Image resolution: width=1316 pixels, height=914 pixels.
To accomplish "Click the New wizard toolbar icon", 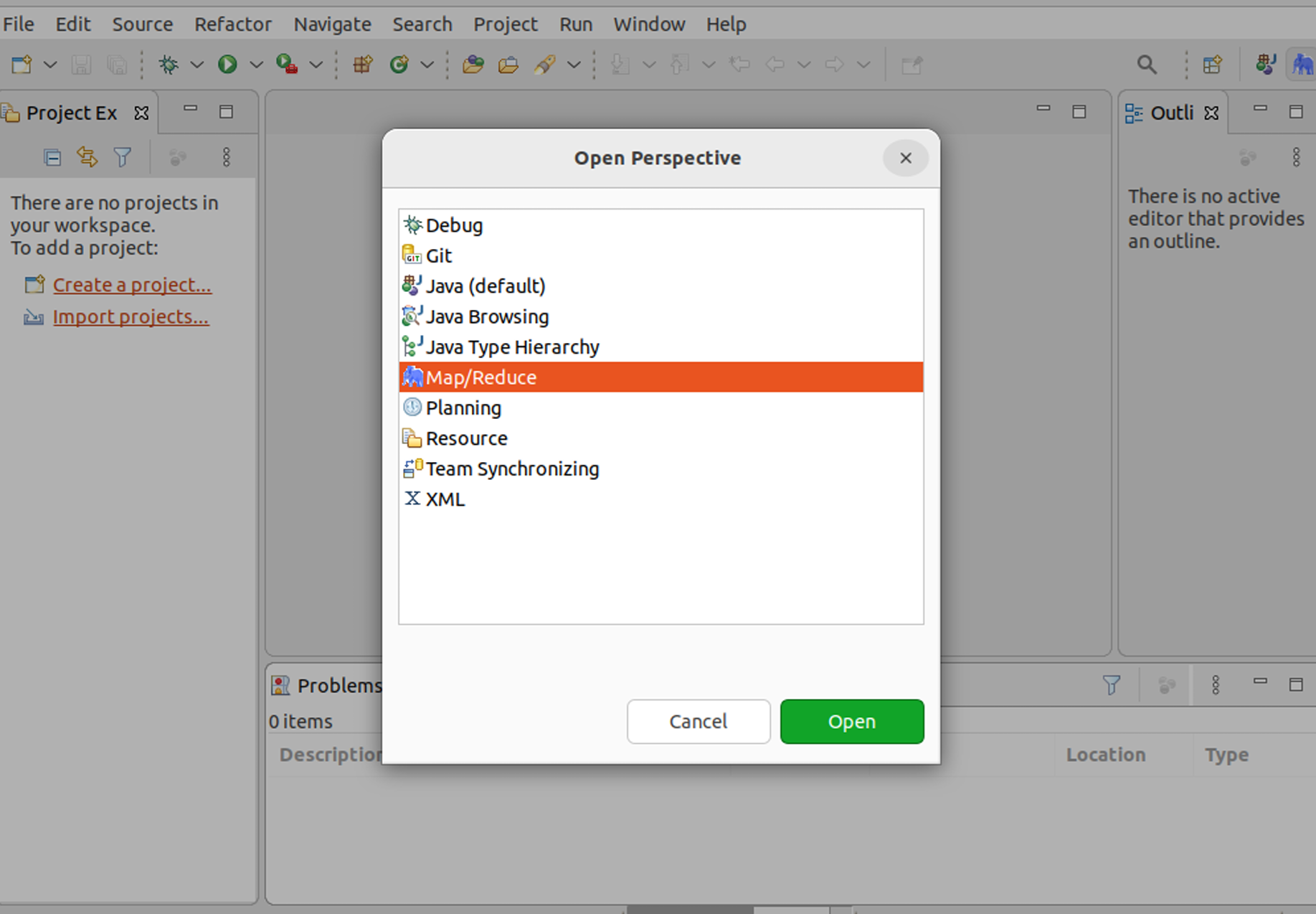I will point(22,65).
